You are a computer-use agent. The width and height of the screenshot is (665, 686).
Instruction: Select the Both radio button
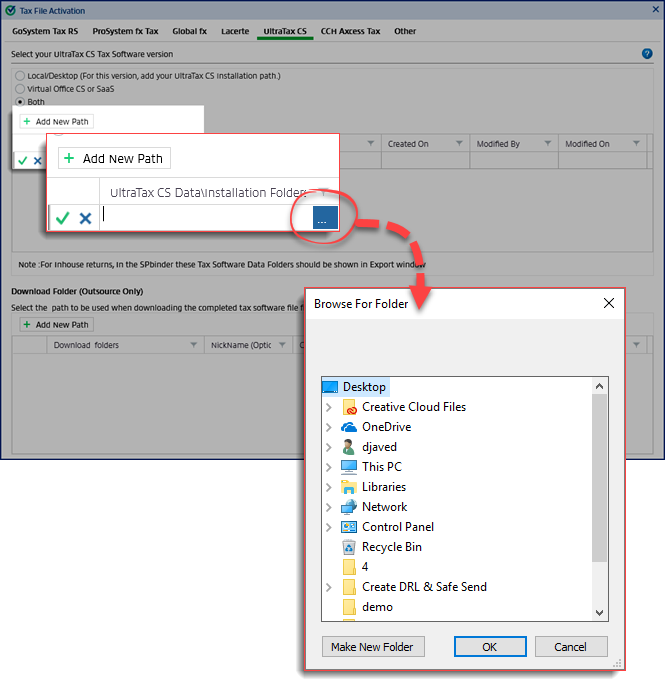pos(20,102)
